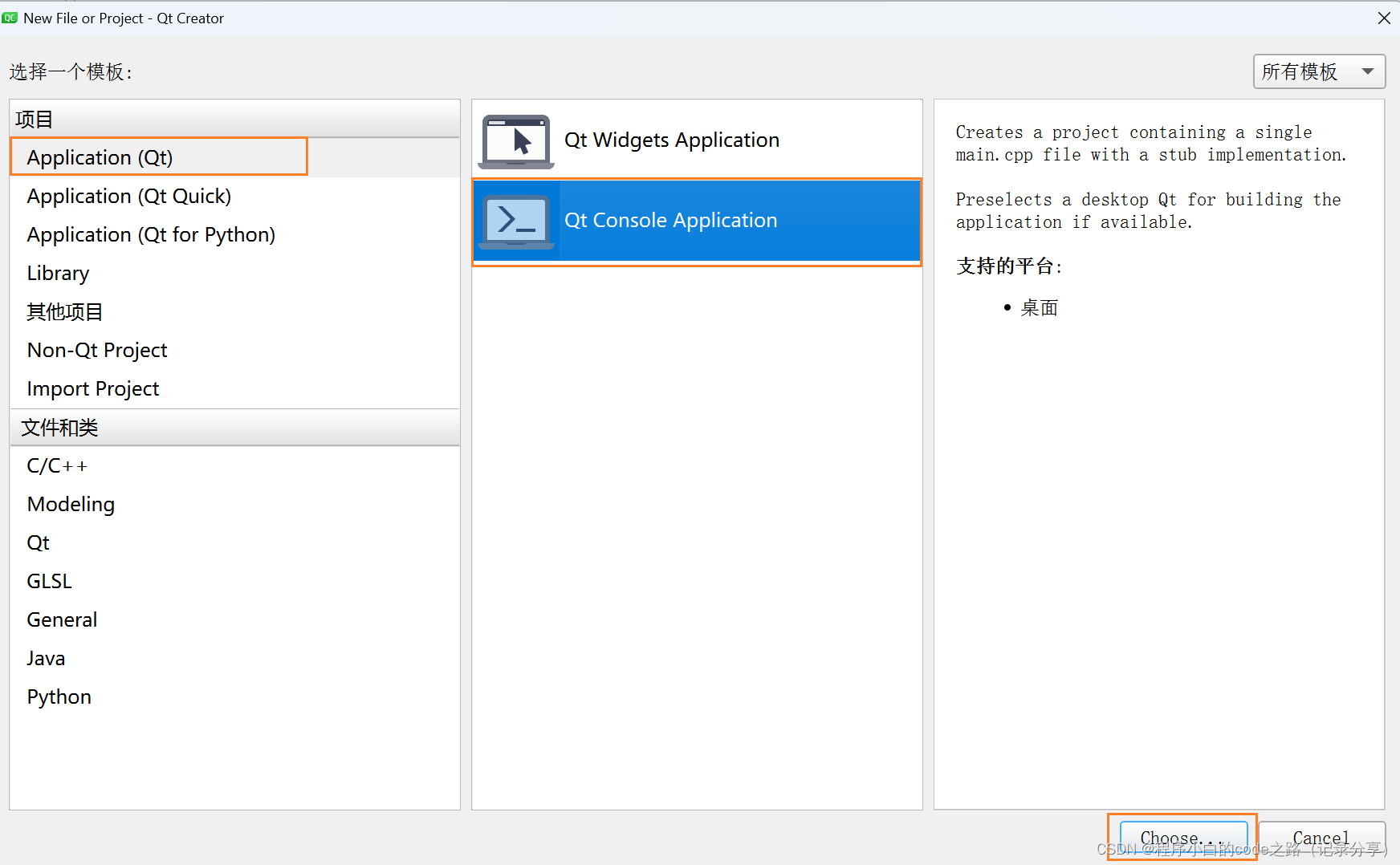1400x865 pixels.
Task: Select the Library project category
Action: [234, 273]
